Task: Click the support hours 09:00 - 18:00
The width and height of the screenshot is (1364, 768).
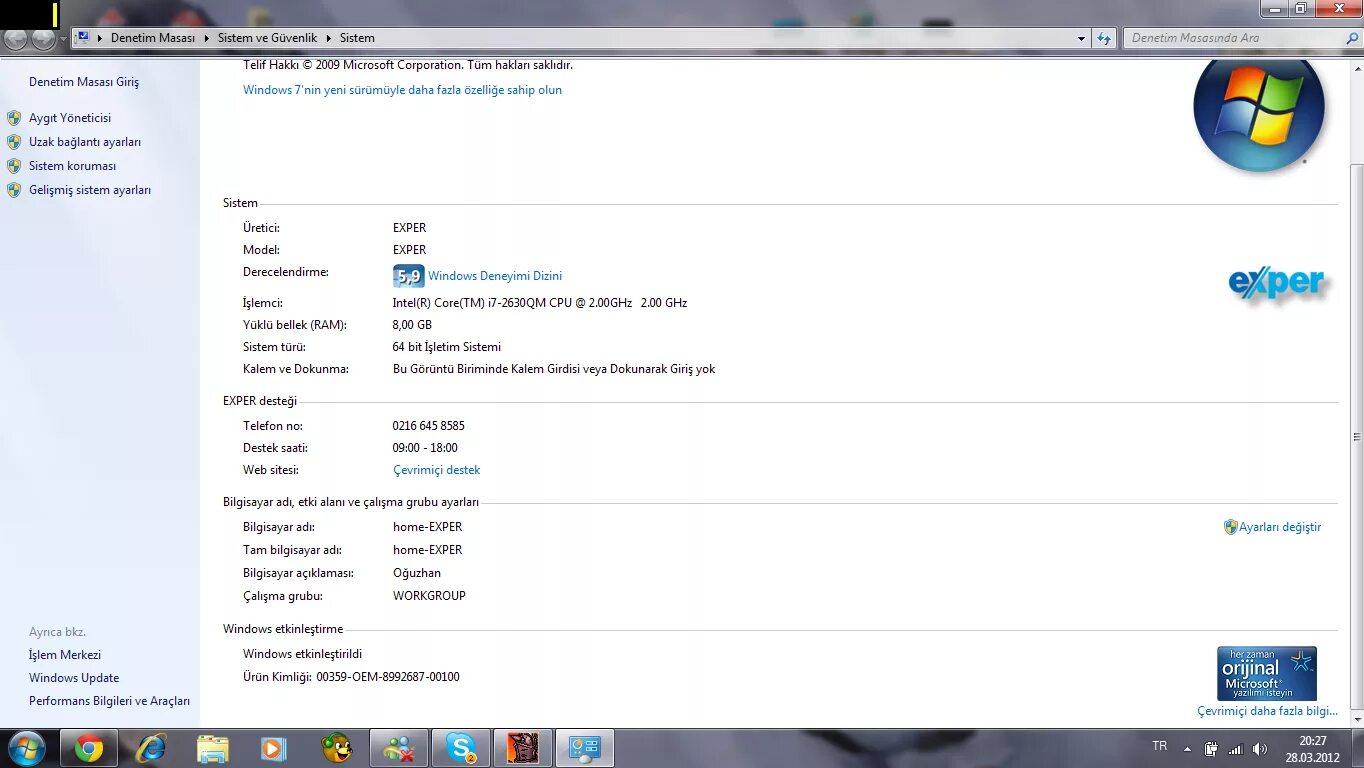Action: point(425,448)
